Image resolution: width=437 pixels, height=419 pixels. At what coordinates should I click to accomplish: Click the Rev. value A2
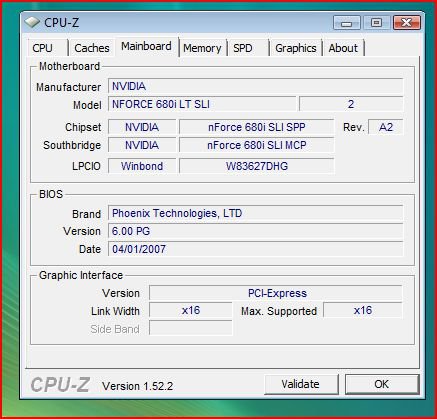386,127
